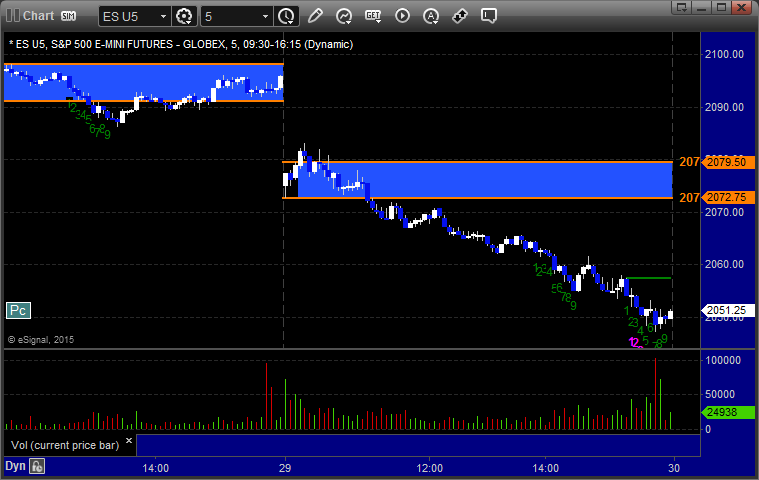Click the upper orange line at 2079.50
The width and height of the screenshot is (759, 480).
(x=477, y=162)
